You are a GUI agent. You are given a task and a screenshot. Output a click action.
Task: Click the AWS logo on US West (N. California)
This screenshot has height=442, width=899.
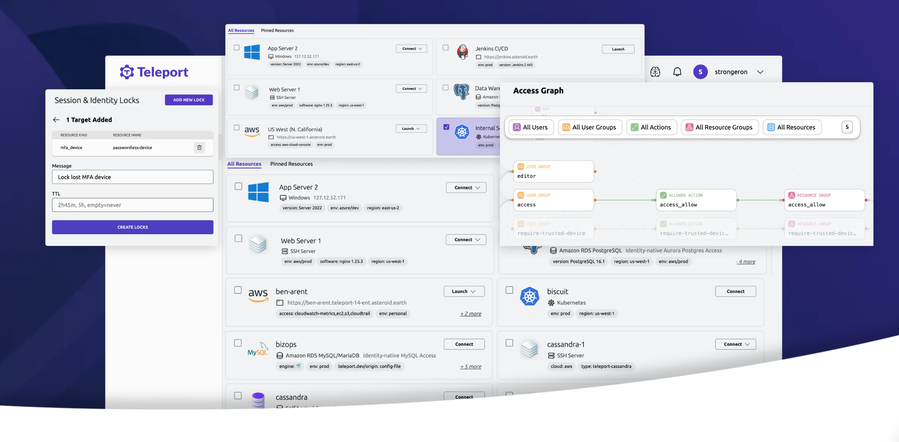click(x=252, y=131)
